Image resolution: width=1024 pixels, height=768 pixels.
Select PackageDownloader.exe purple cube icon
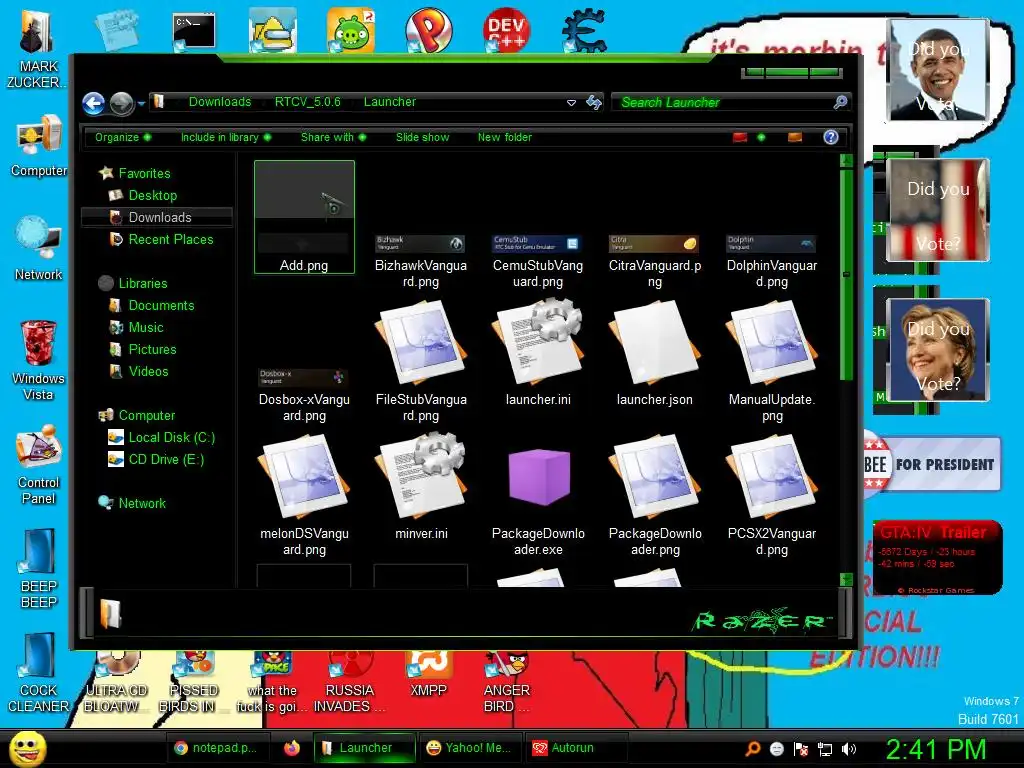538,477
